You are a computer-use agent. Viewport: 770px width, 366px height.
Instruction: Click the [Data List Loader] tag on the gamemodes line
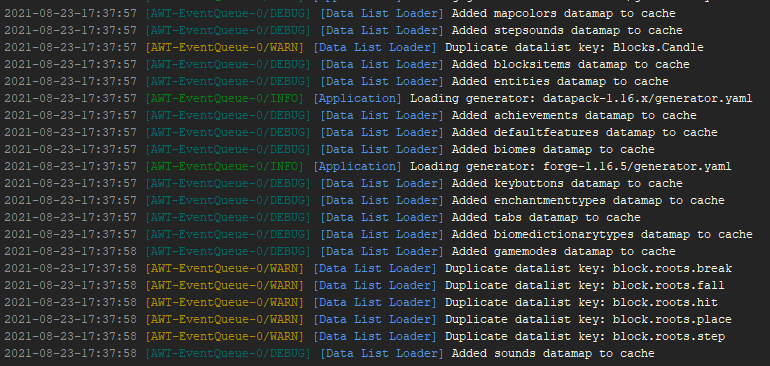click(382, 252)
